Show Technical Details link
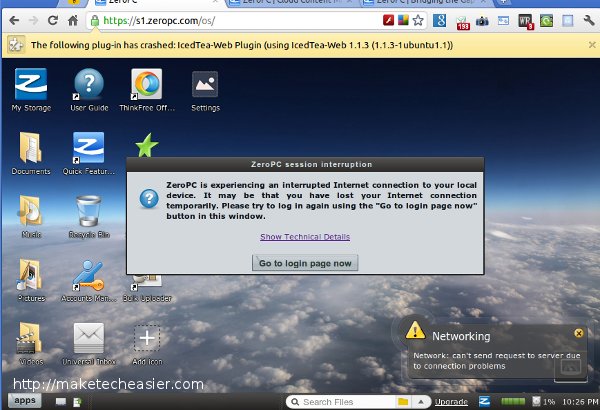This screenshot has width=600, height=410. click(x=305, y=237)
